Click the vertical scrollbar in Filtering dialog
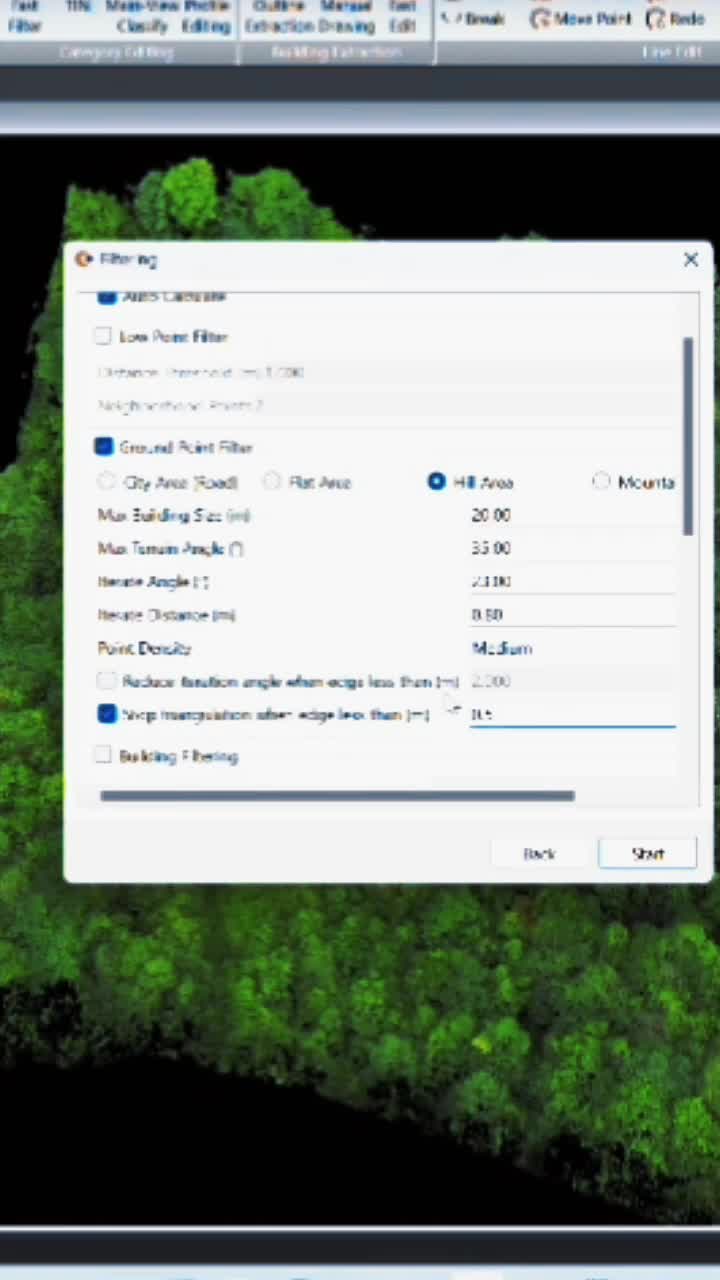The image size is (720, 1280). click(x=688, y=436)
